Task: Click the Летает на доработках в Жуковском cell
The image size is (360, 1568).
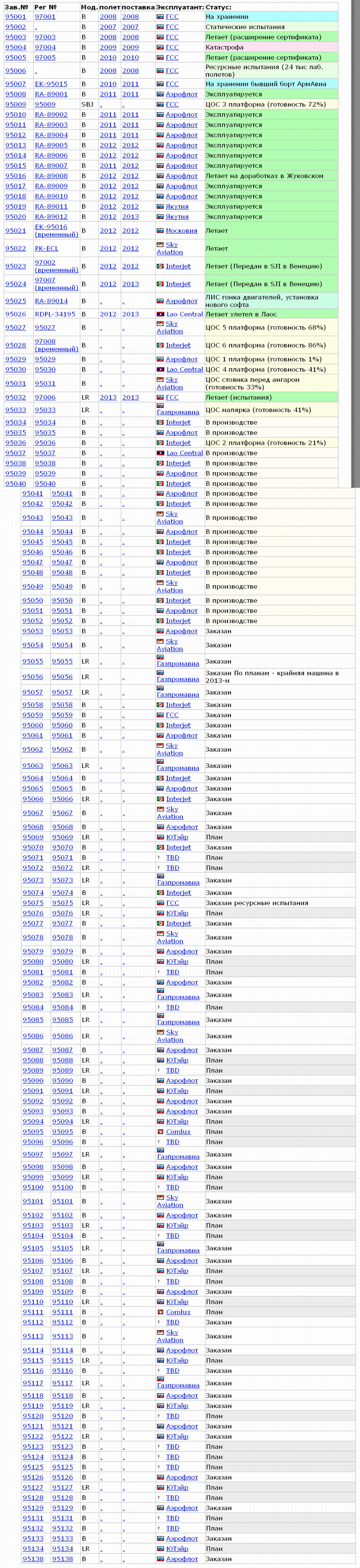Action: pyautogui.click(x=271, y=176)
